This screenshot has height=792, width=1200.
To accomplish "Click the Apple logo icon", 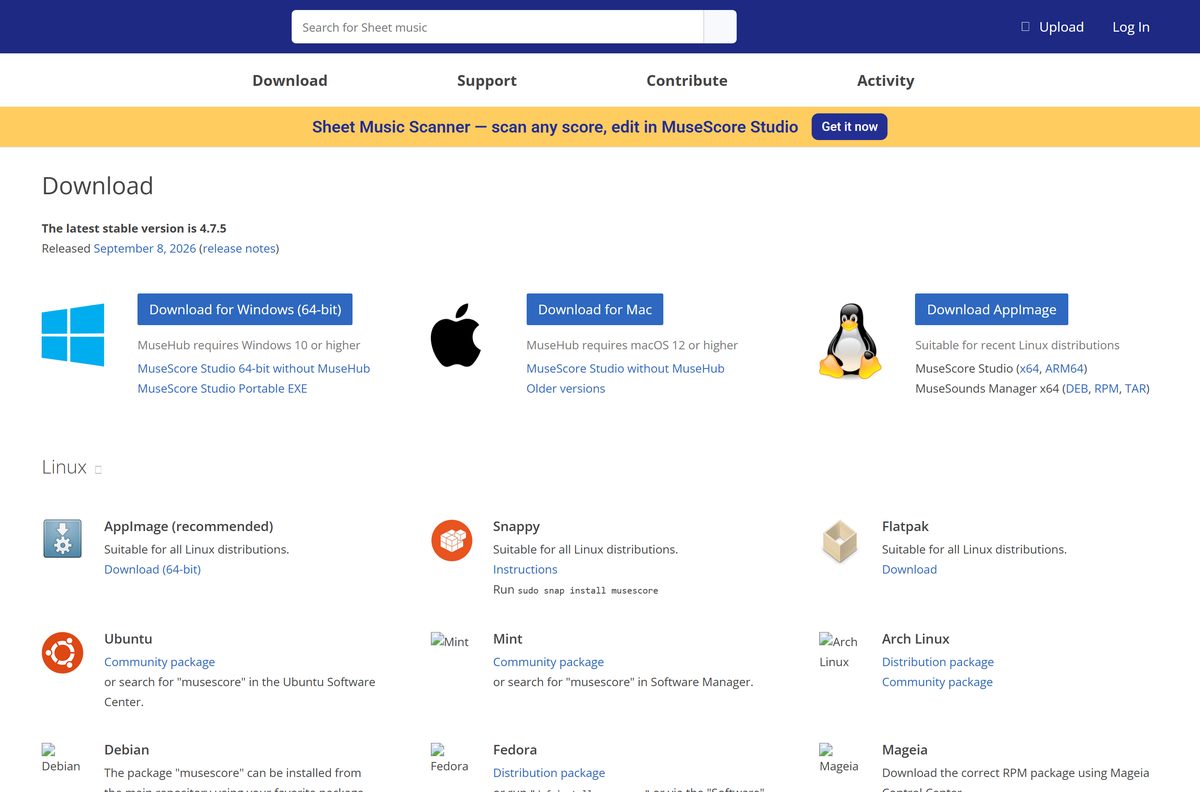I will point(456,337).
